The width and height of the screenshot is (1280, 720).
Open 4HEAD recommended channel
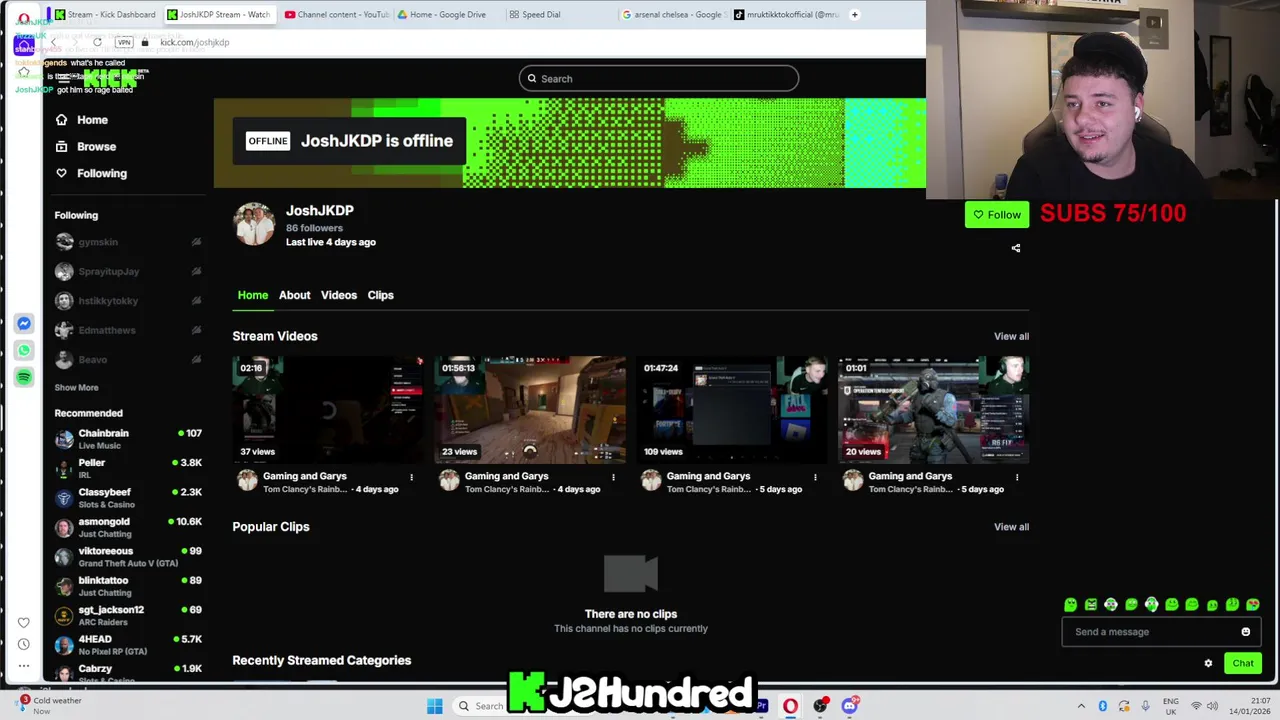pos(128,644)
